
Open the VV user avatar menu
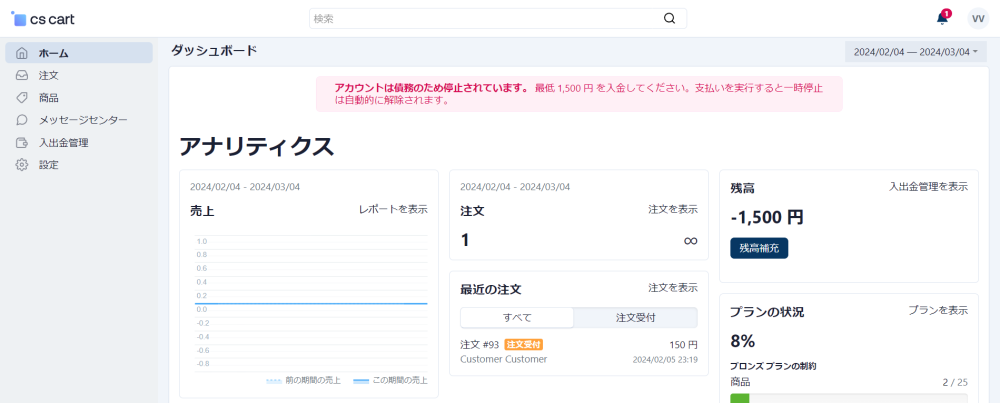pyautogui.click(x=977, y=18)
